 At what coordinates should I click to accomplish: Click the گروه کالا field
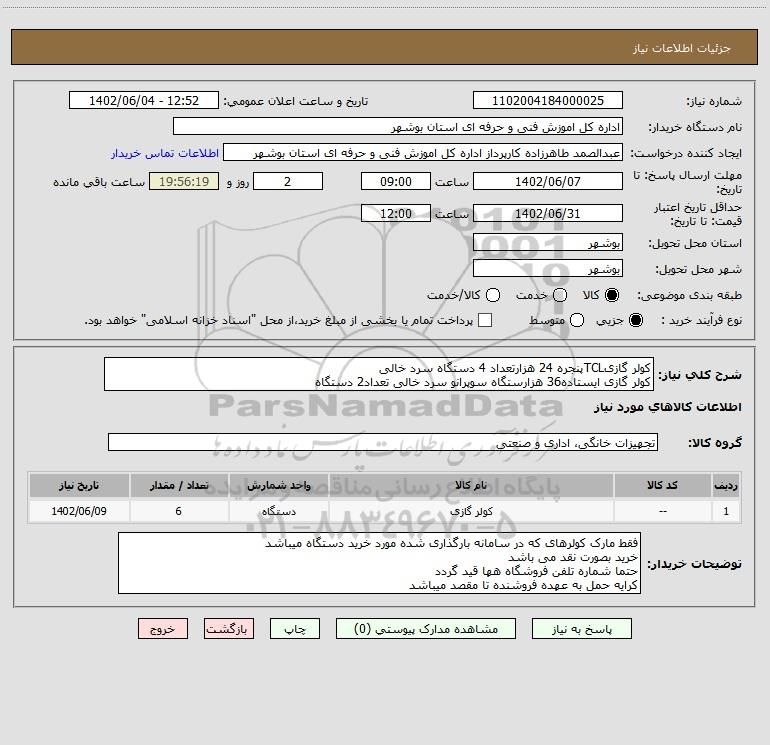coord(383,442)
